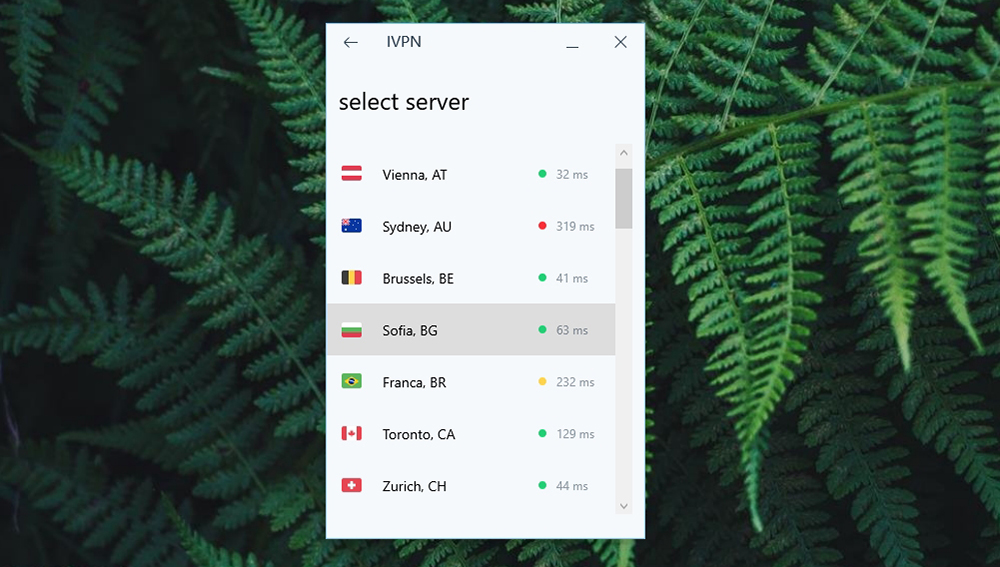
Task: Select the Vienna, AT server
Action: [x=471, y=174]
